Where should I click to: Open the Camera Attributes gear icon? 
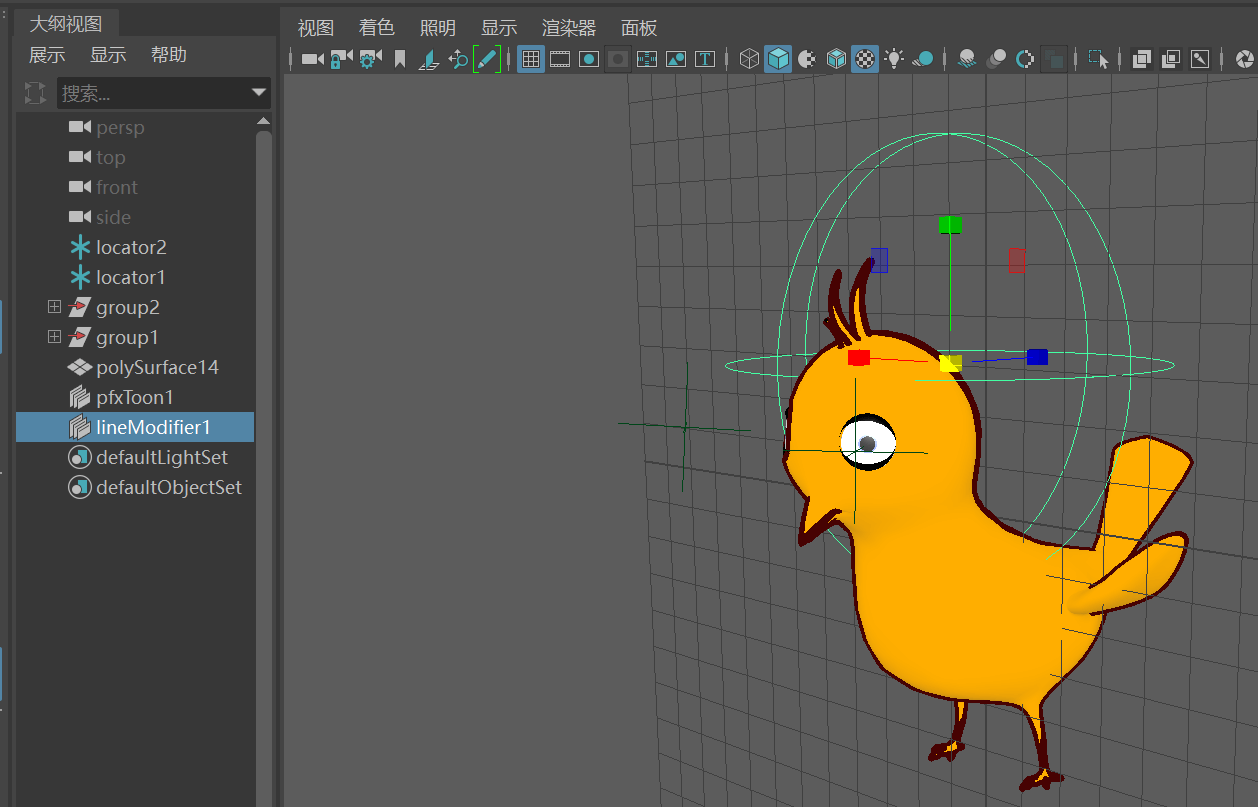point(370,59)
